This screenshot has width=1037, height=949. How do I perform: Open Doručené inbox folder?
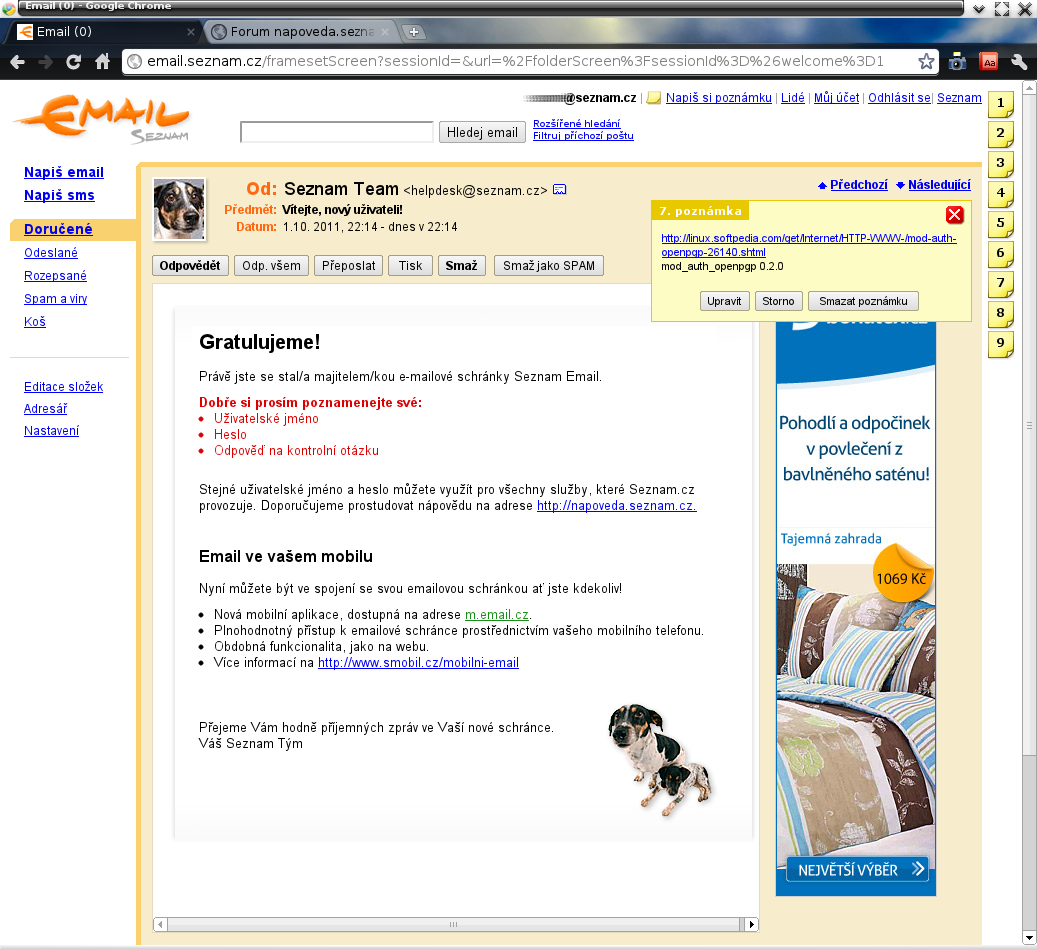[58, 229]
